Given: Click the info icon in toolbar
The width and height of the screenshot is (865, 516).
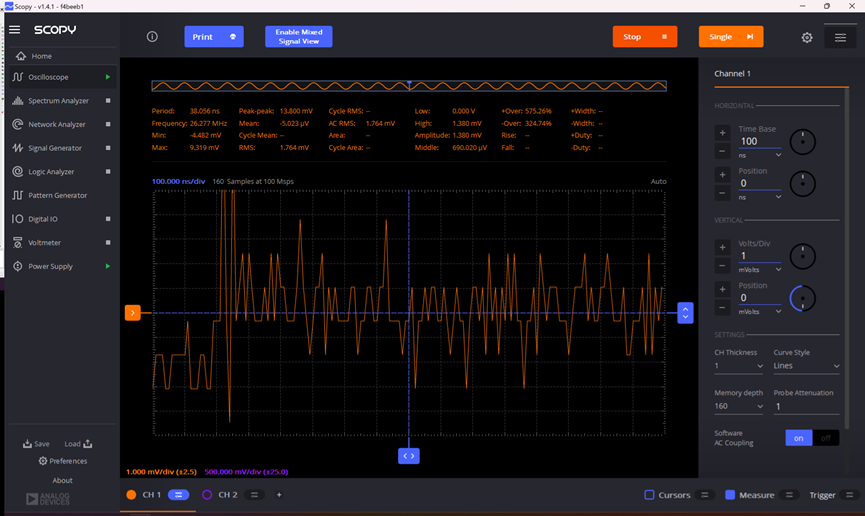Looking at the screenshot, I should [152, 36].
